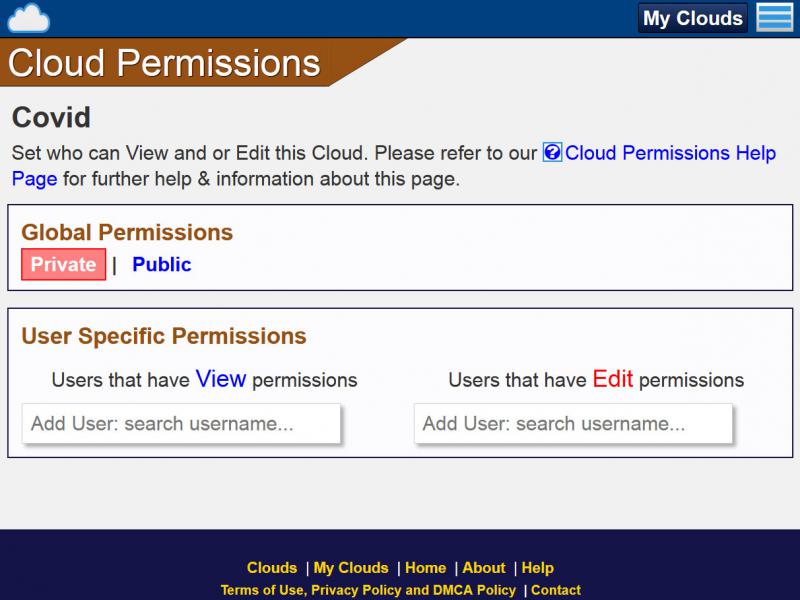The width and height of the screenshot is (800, 600).
Task: Click the question mark help icon
Action: point(552,153)
